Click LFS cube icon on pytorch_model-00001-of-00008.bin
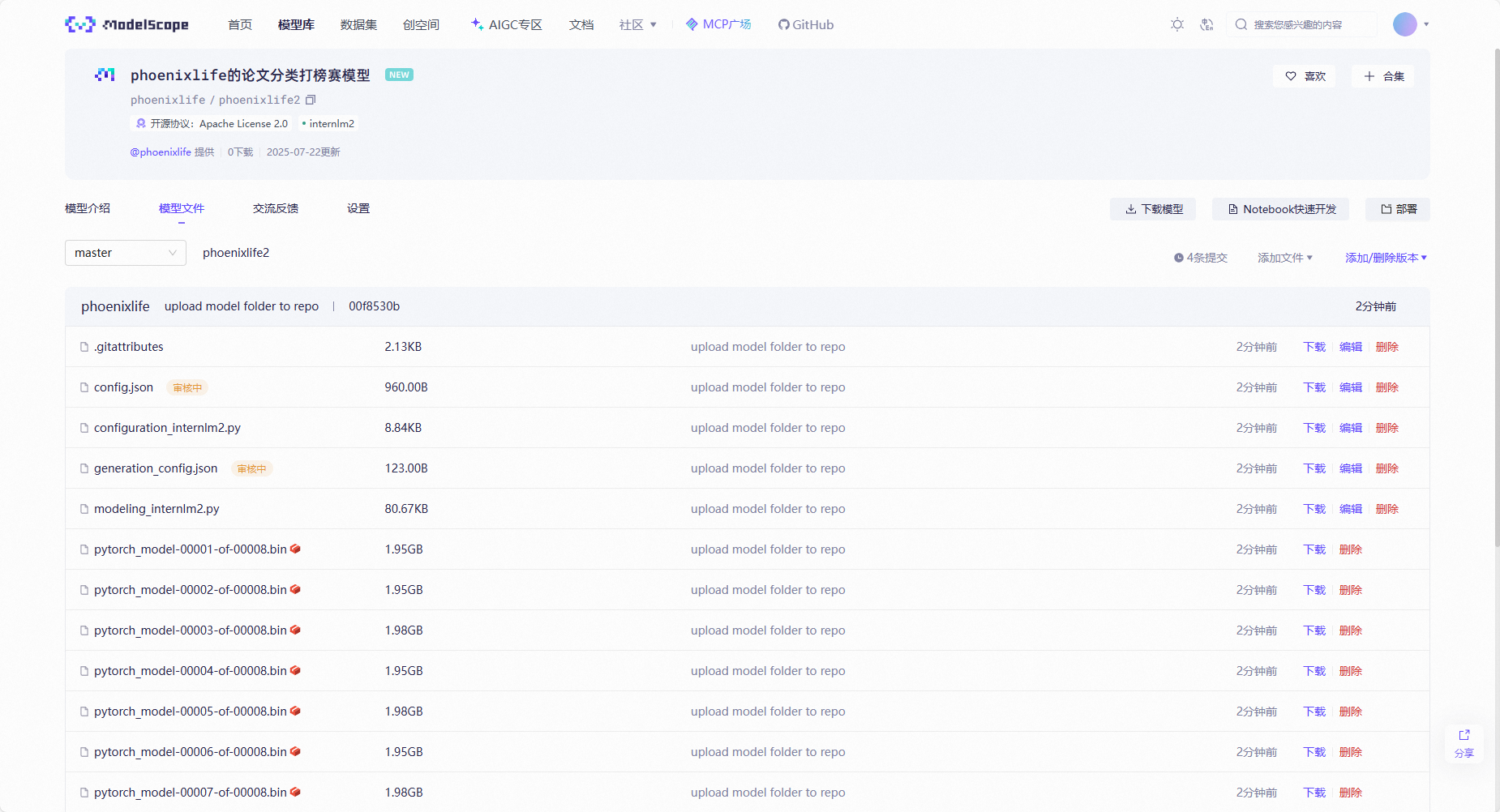Image resolution: width=1500 pixels, height=812 pixels. coord(295,549)
